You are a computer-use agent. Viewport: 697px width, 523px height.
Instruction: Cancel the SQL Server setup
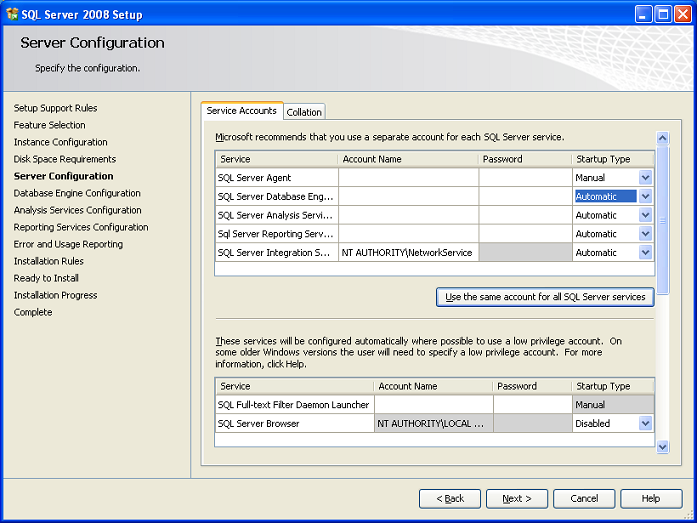[x=584, y=499]
